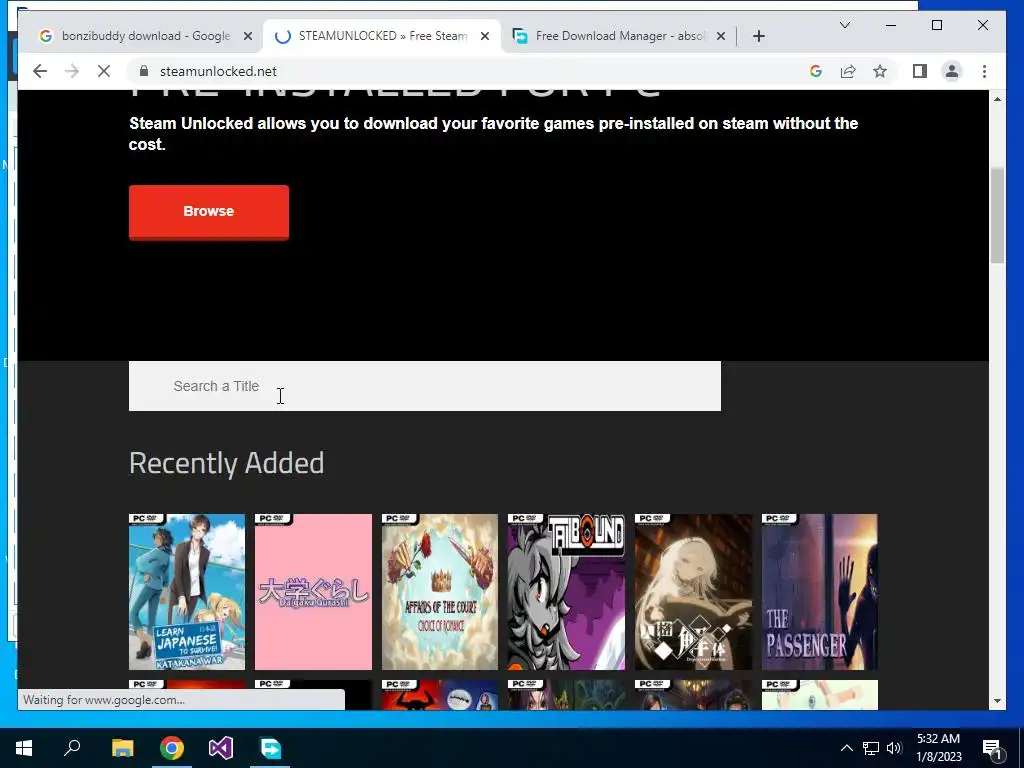Open a new tab with plus button

coord(758,36)
